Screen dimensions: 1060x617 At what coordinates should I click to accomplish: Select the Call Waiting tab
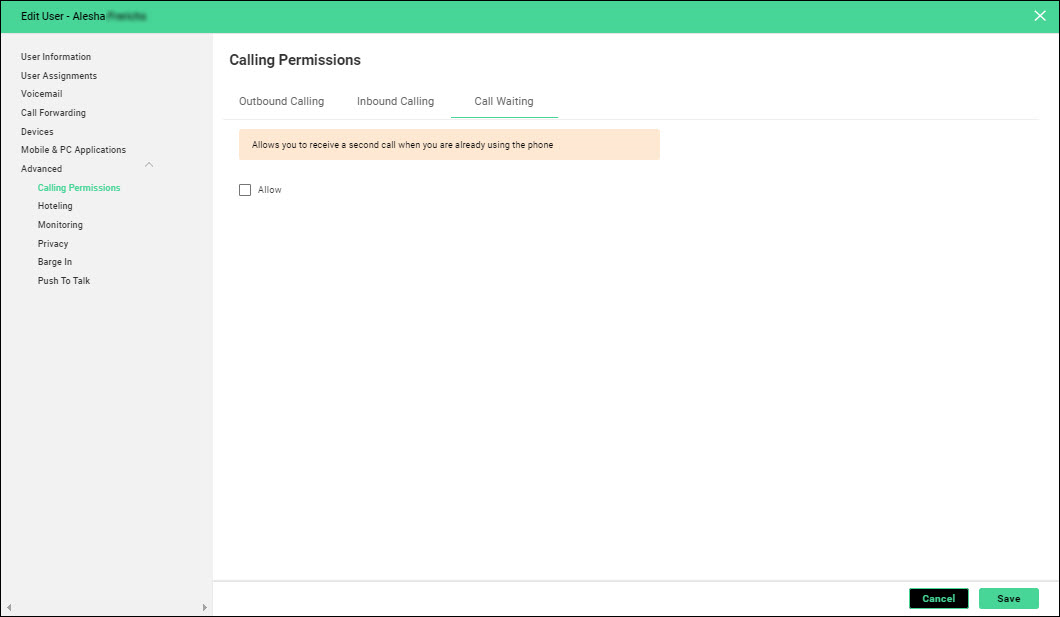click(x=503, y=102)
